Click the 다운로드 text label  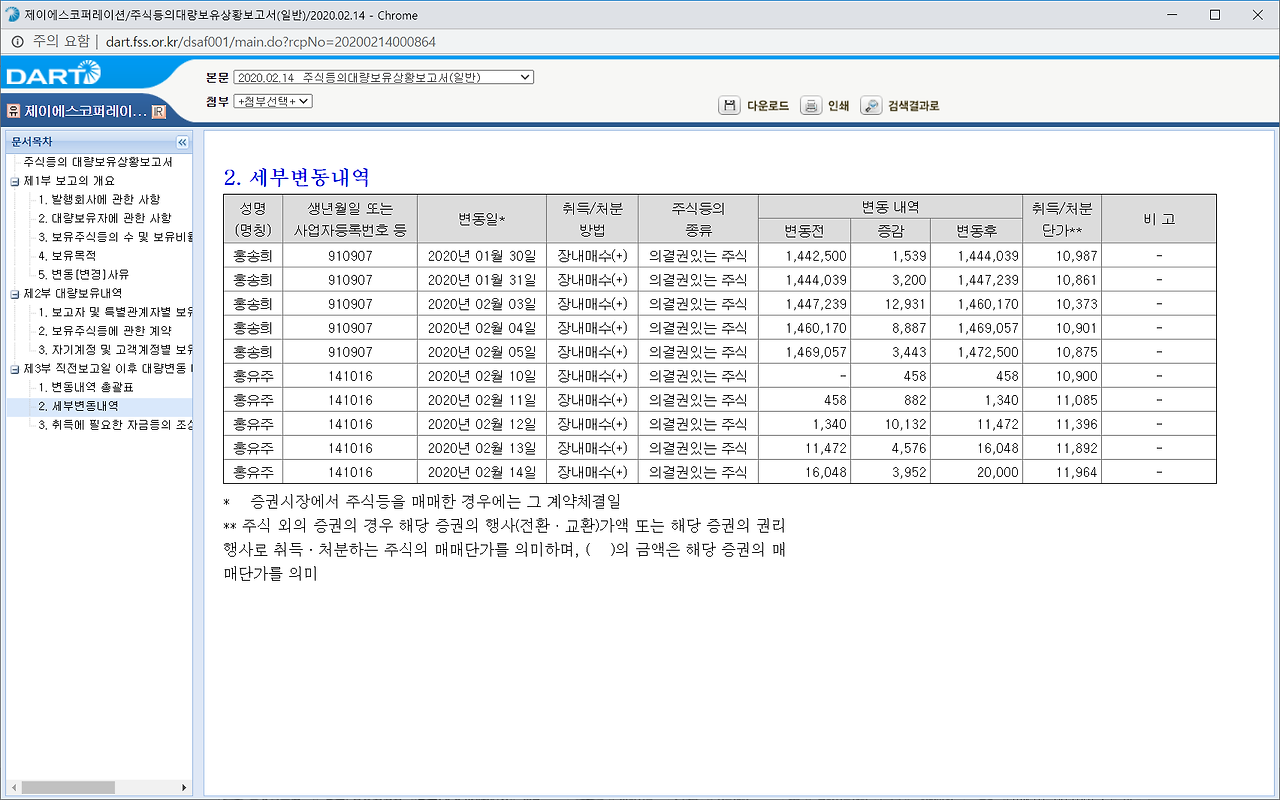click(765, 105)
